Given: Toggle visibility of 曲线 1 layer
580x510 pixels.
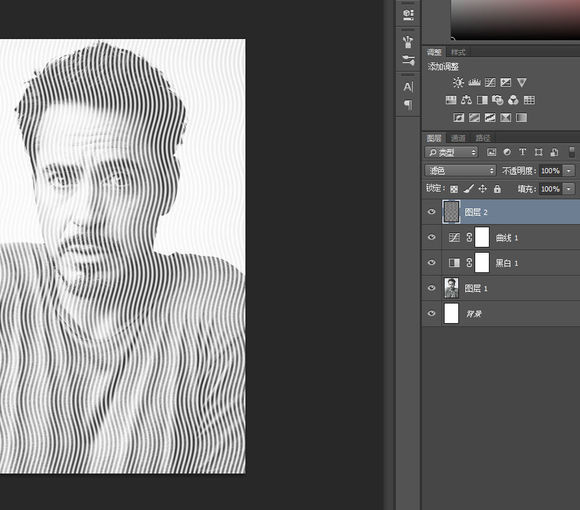Looking at the screenshot, I should [x=431, y=237].
